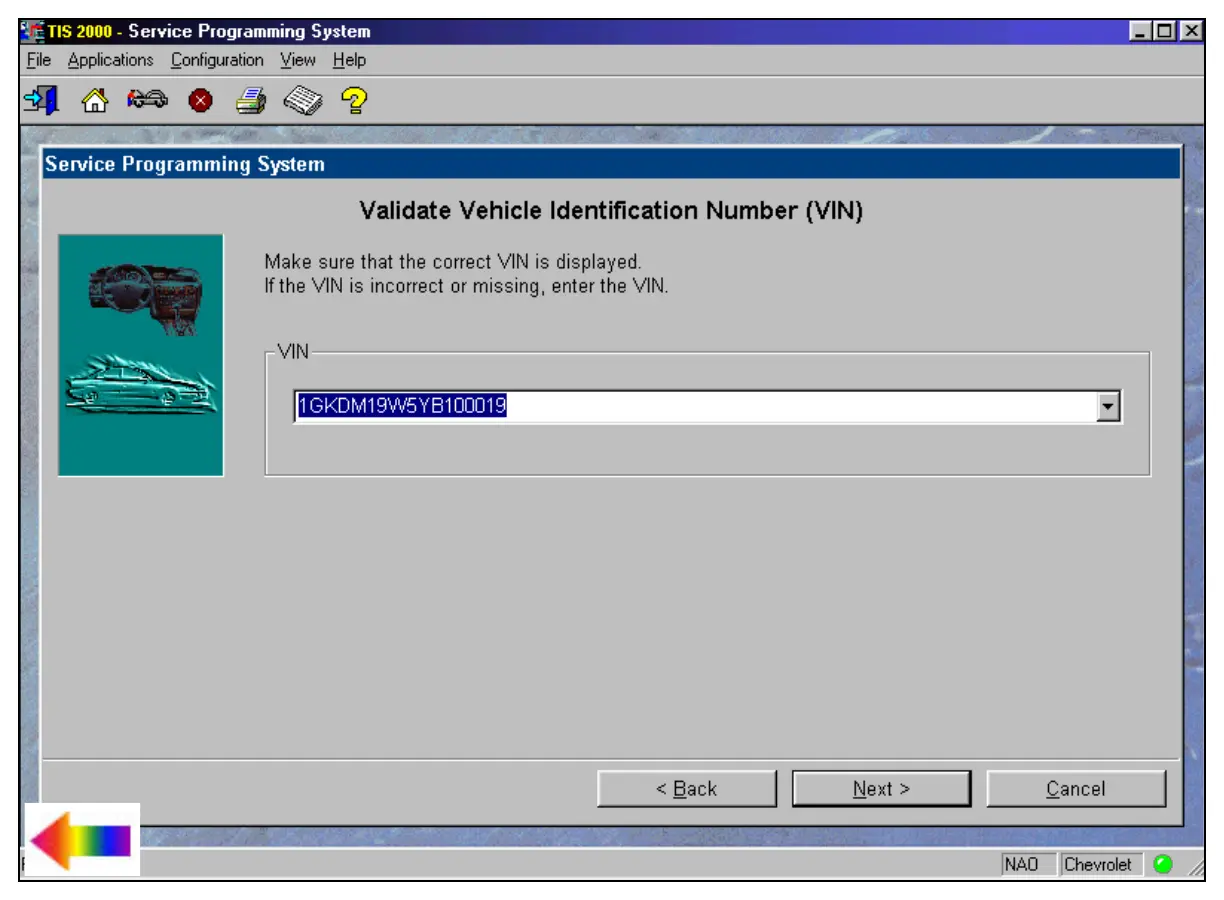Open the Applications menu
This screenshot has width=1224, height=900.
pos(110,60)
